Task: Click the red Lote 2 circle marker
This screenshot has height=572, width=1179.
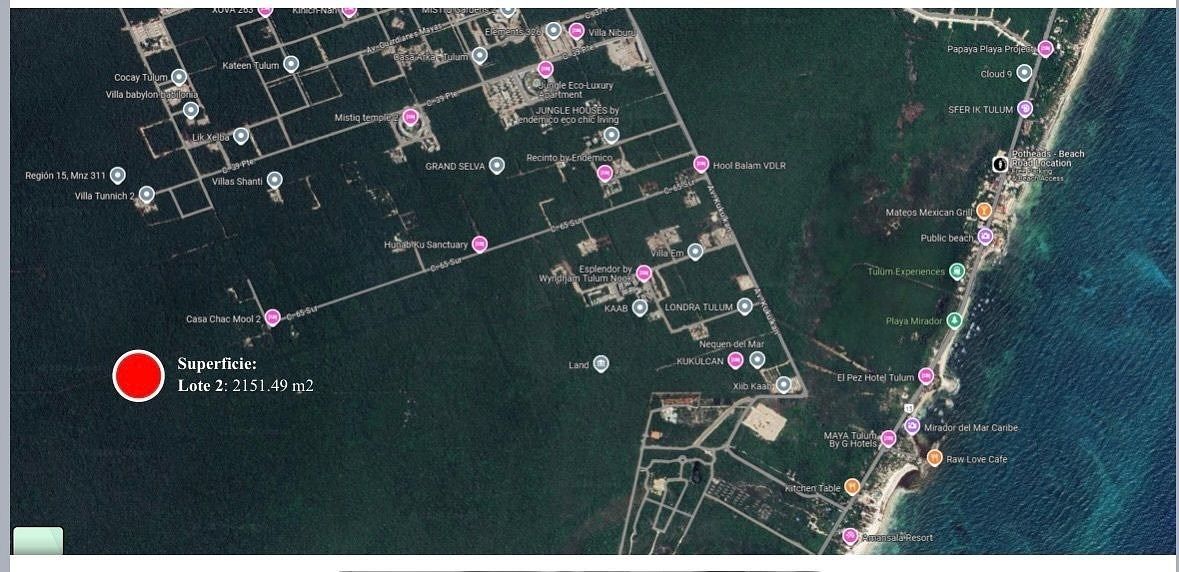Action: (138, 376)
